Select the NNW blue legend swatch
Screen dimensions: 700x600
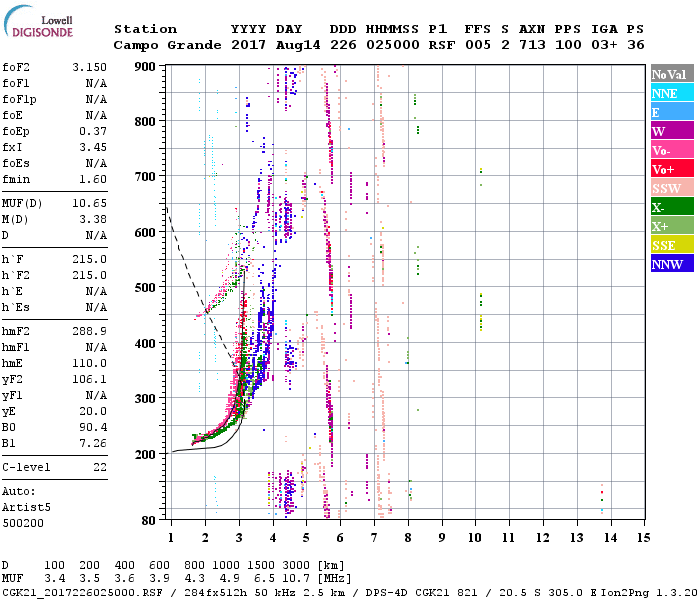point(672,264)
